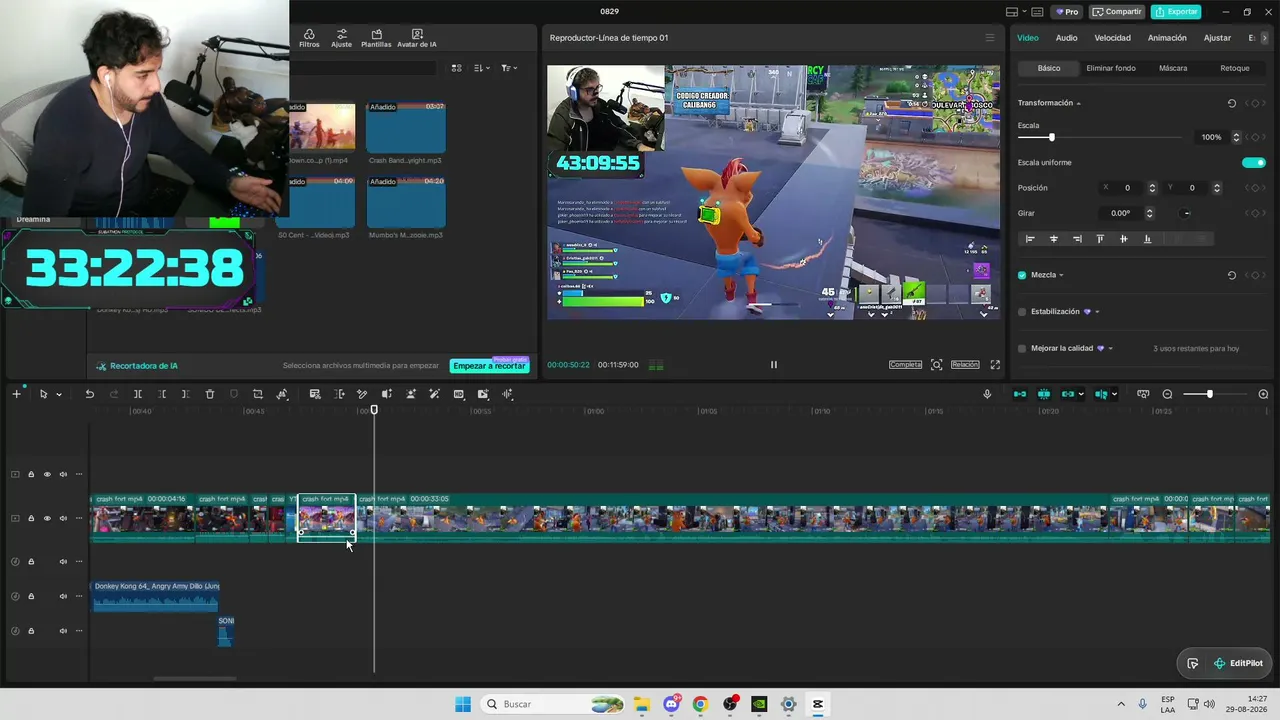Open File Explorer from the taskbar
The width and height of the screenshot is (1280, 720).
(x=641, y=704)
